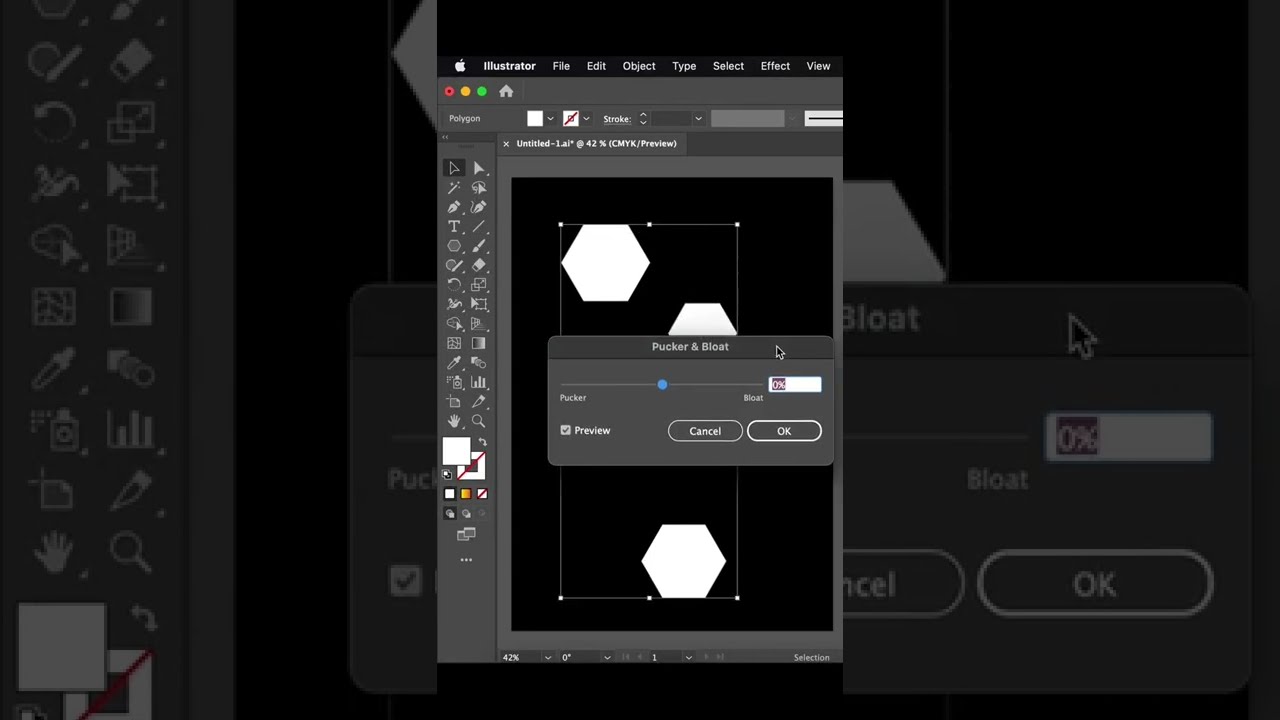This screenshot has width=1280, height=720.
Task: Choose the Rotate tool
Action: point(454,285)
